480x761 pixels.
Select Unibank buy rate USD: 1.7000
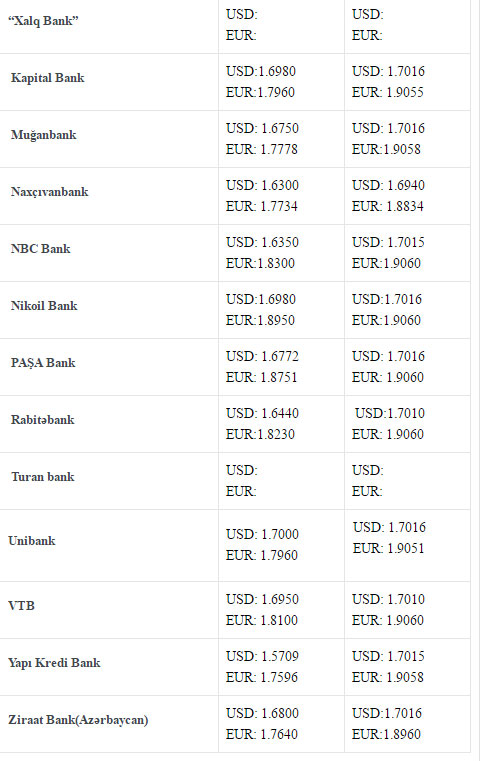click(262, 534)
